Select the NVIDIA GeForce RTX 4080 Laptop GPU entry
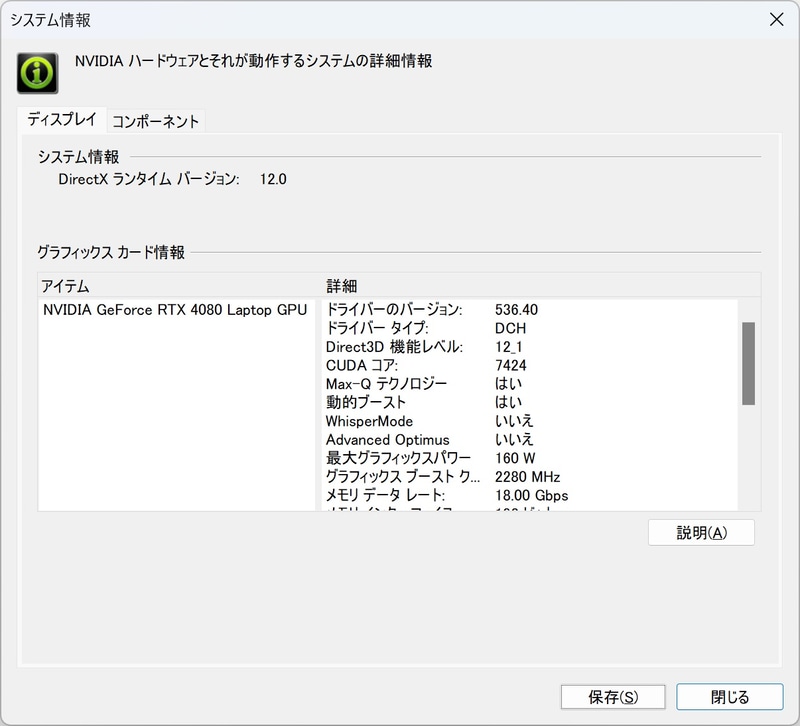 pos(176,310)
